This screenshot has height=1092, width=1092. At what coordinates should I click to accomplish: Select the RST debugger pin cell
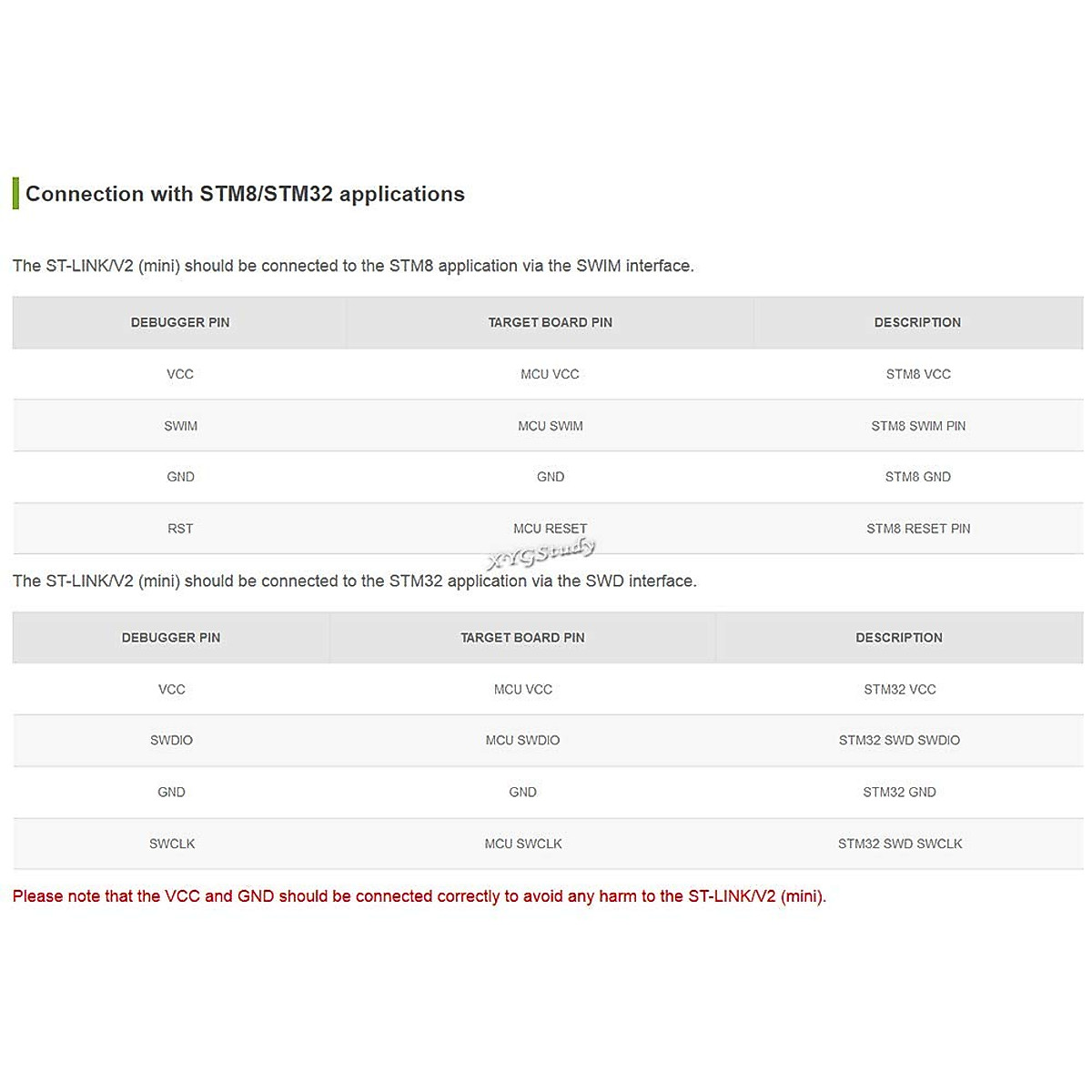180,529
